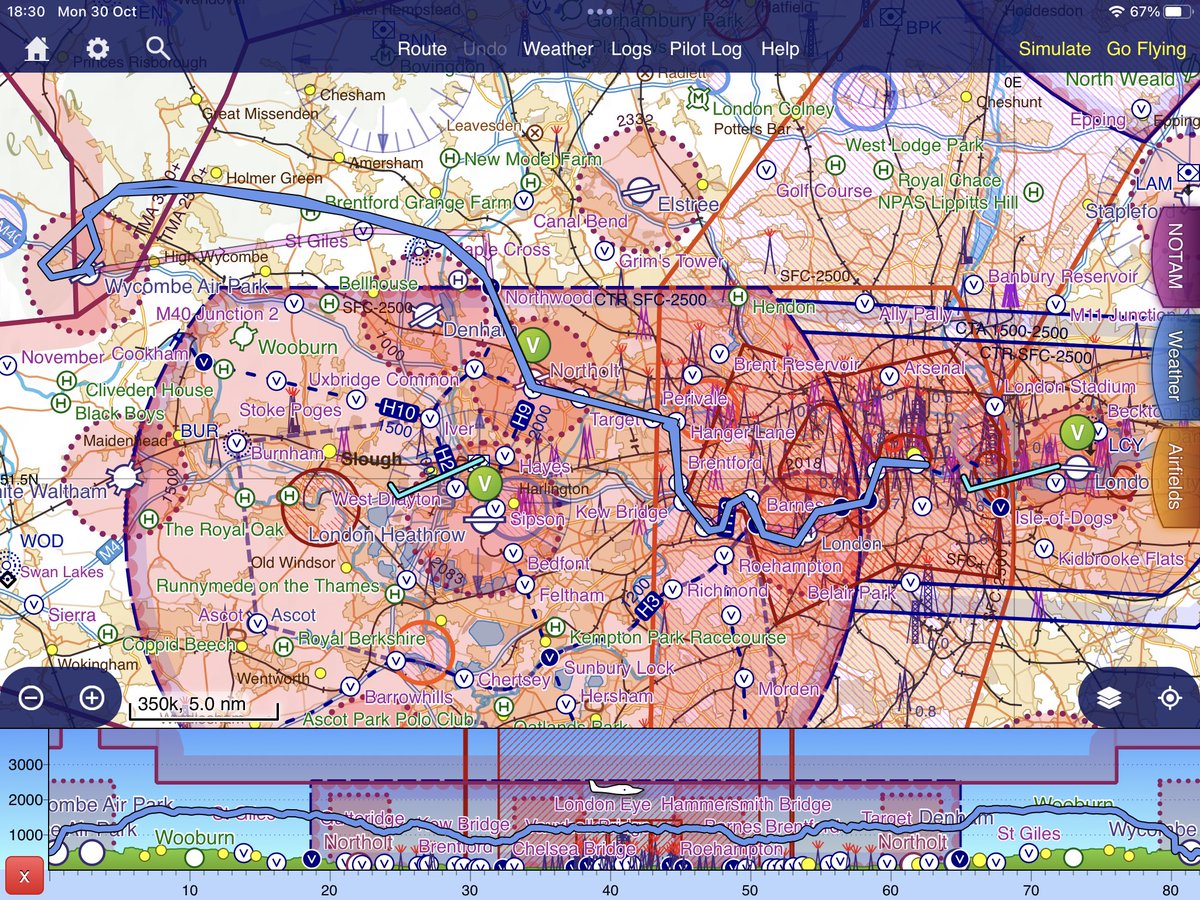
Task: Tap West Lodge Park label
Action: [915, 145]
